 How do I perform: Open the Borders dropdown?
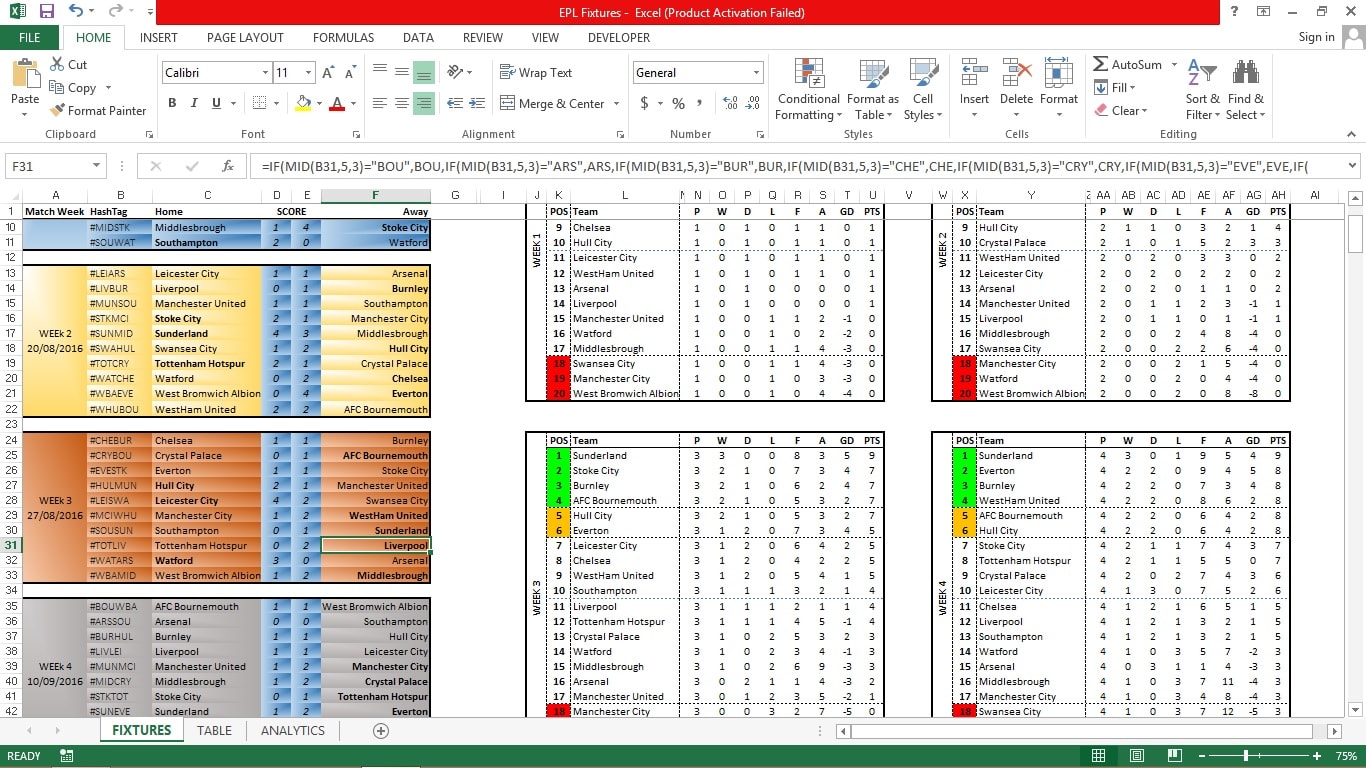coord(277,103)
